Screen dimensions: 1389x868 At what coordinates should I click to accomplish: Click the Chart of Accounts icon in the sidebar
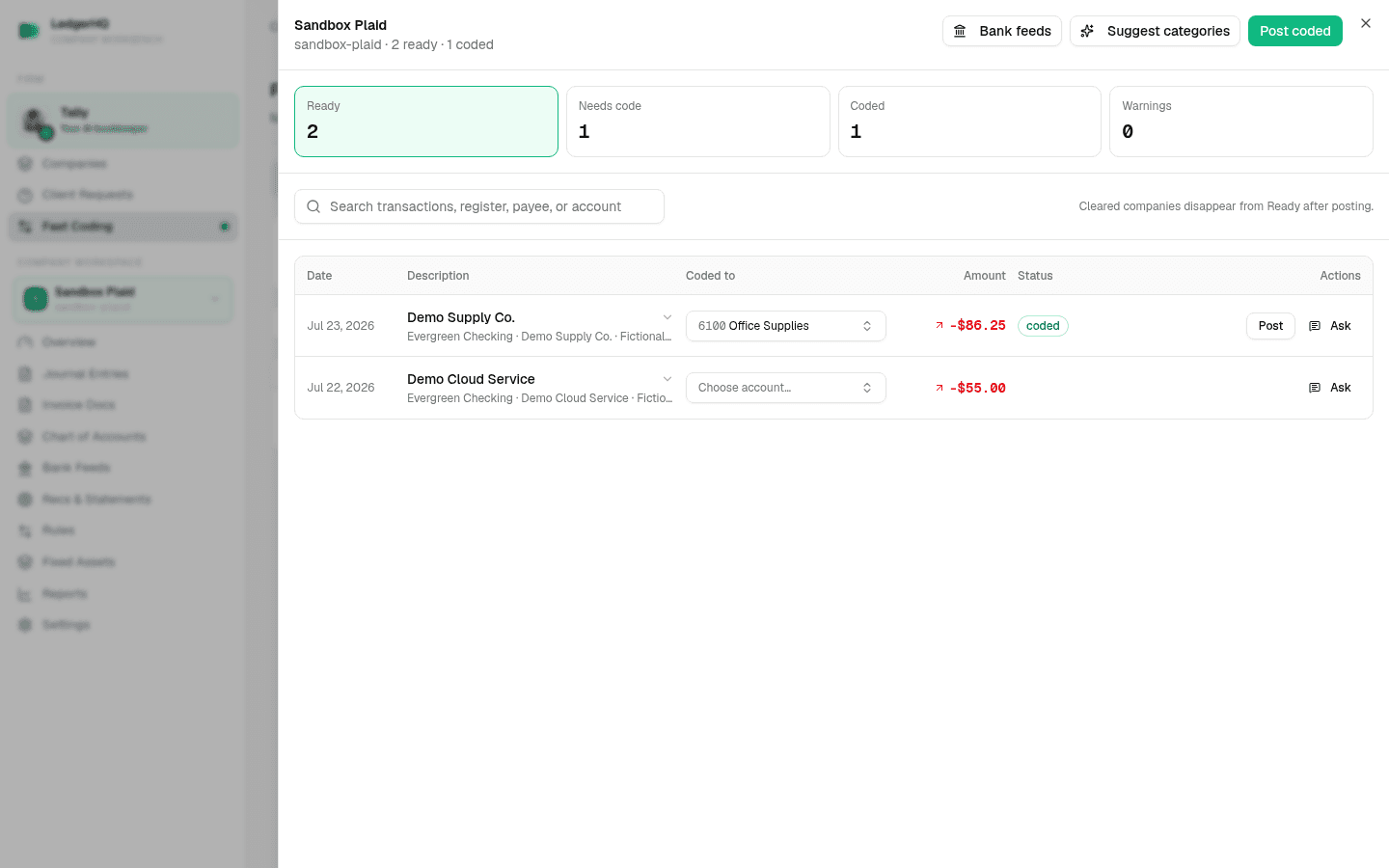point(26,437)
